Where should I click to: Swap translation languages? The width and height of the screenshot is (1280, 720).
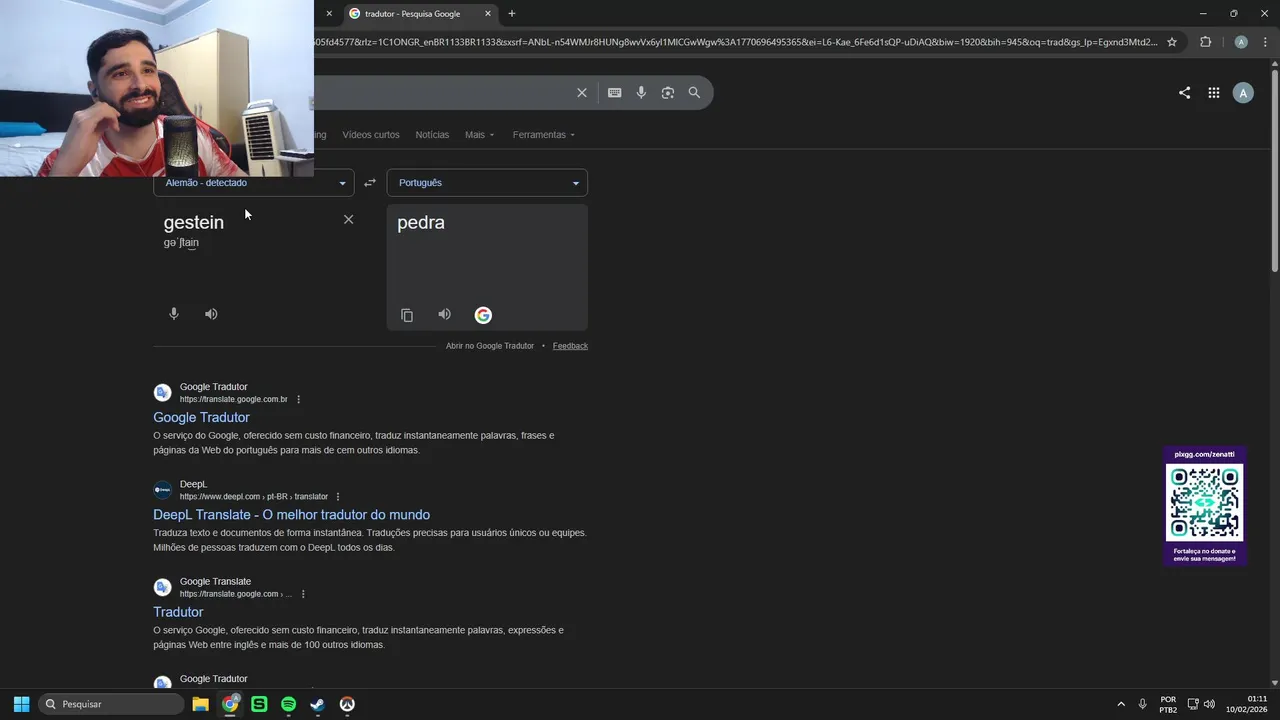(370, 183)
